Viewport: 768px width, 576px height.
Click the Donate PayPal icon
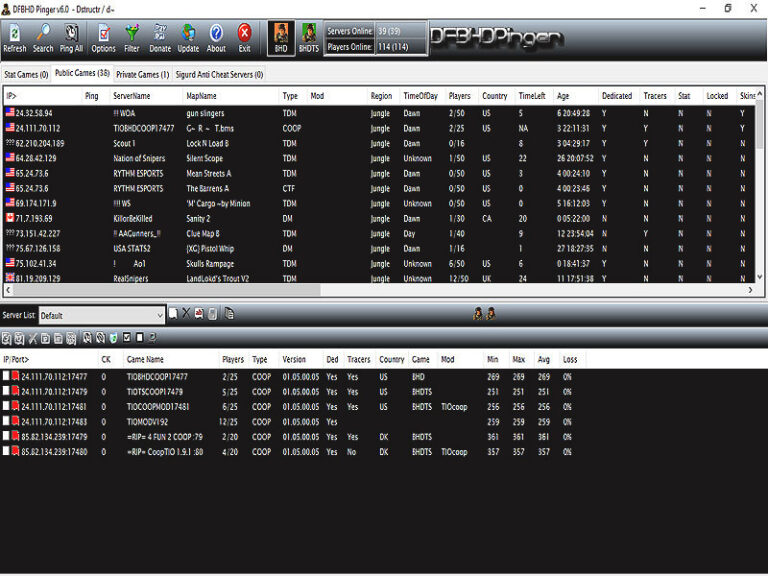pyautogui.click(x=160, y=38)
